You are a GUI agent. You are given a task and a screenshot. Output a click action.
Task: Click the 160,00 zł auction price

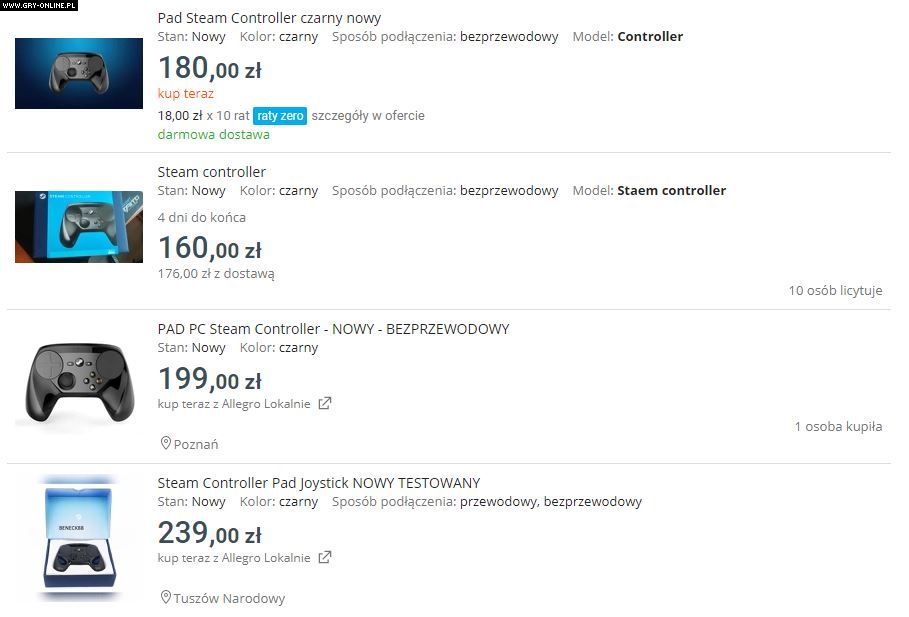[x=209, y=247]
